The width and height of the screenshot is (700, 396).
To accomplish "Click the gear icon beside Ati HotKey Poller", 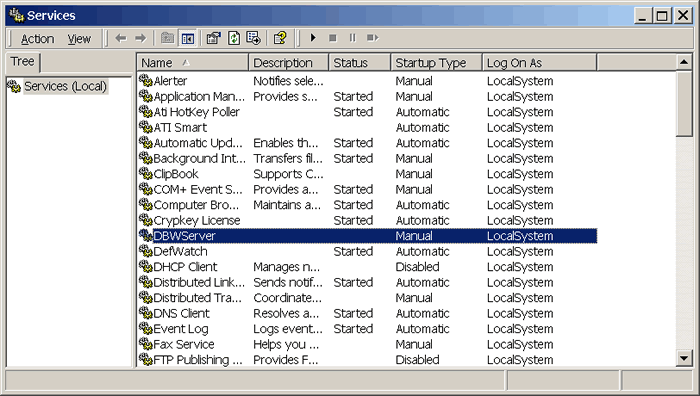I will (146, 112).
